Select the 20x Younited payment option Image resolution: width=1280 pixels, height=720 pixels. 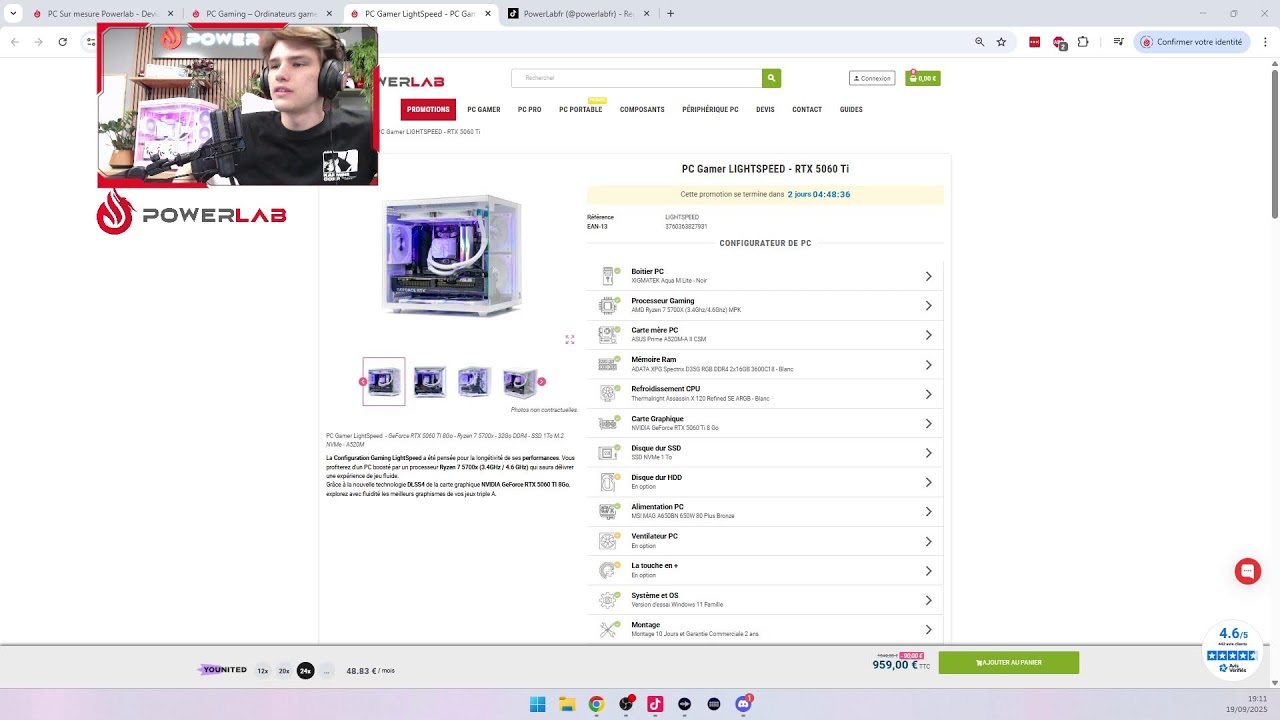point(284,671)
